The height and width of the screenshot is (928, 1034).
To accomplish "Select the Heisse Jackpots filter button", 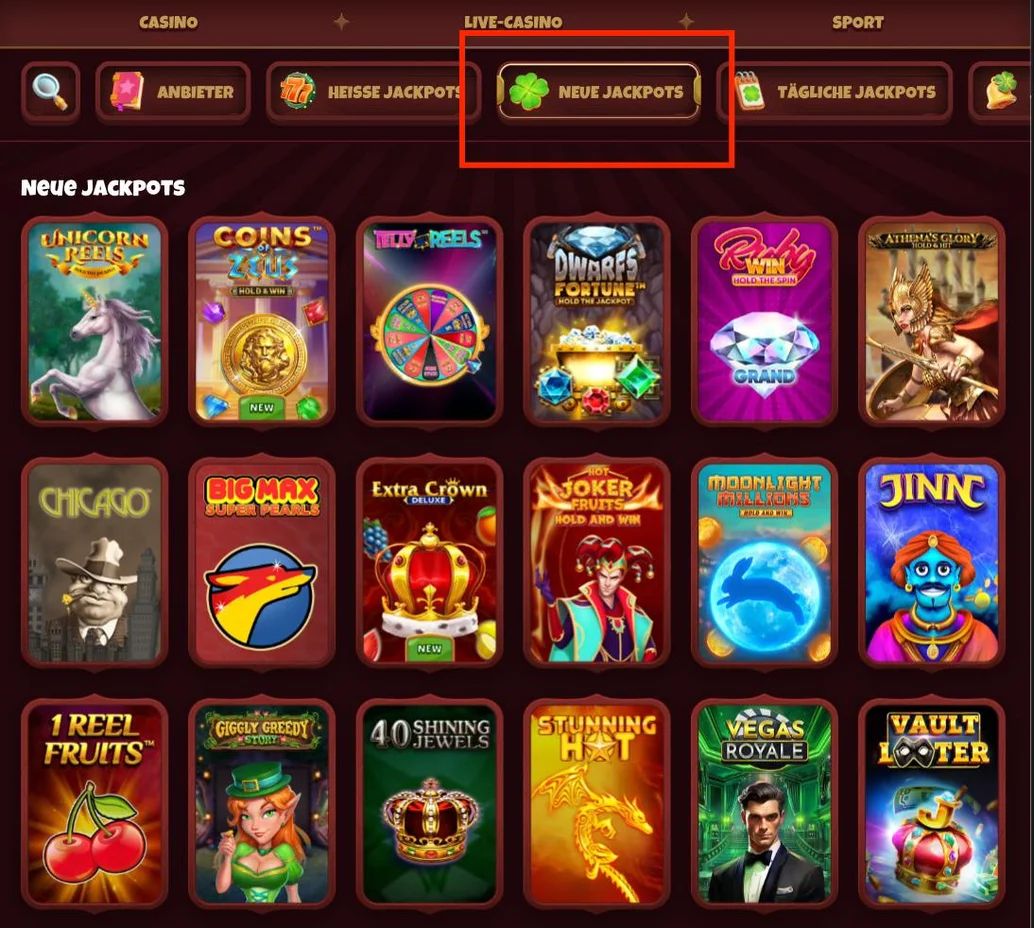I will coord(373,92).
